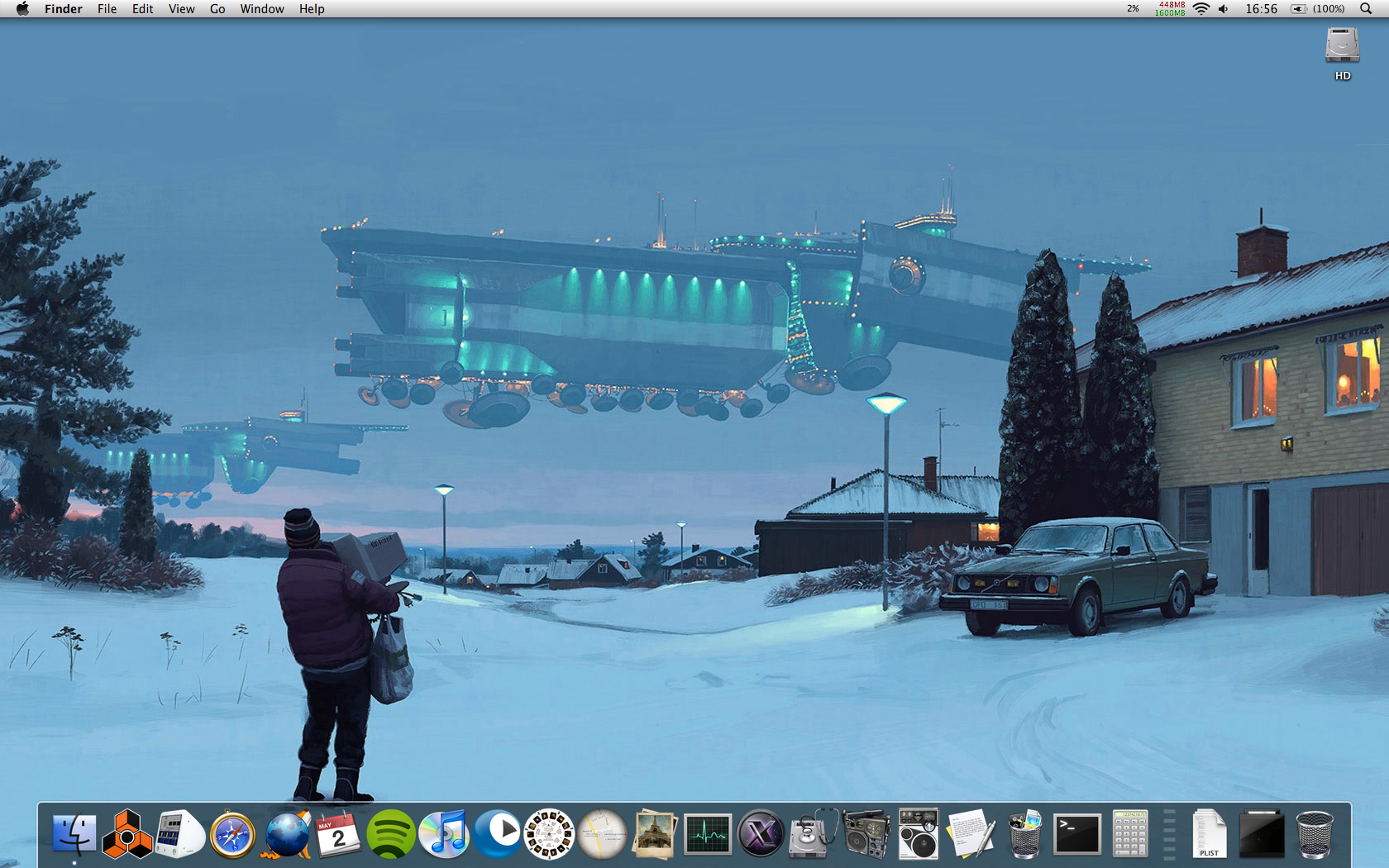Launch Spotify from the dock

[x=391, y=834]
